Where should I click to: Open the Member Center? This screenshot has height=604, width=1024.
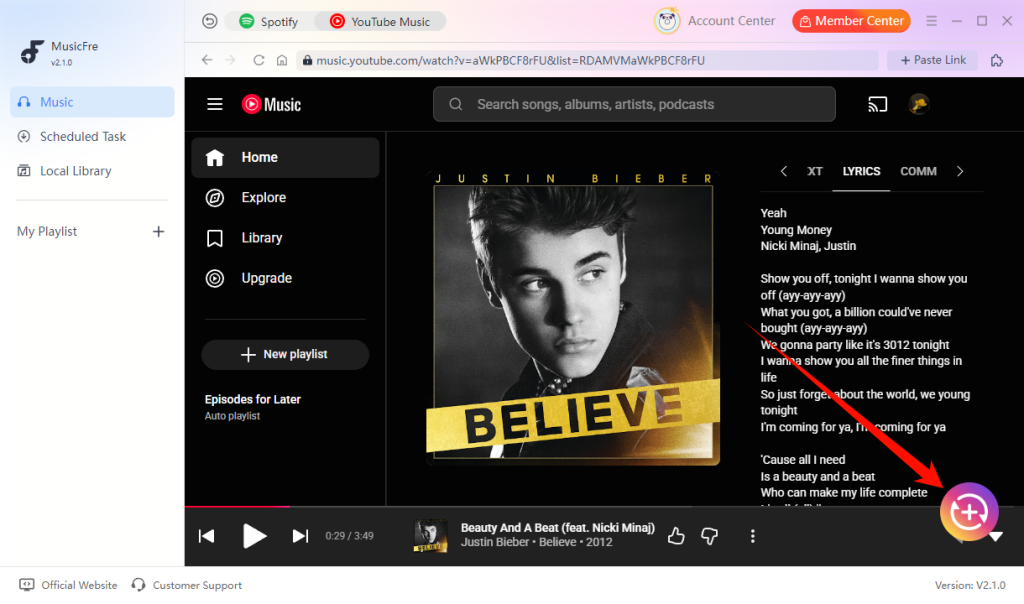[x=851, y=21]
